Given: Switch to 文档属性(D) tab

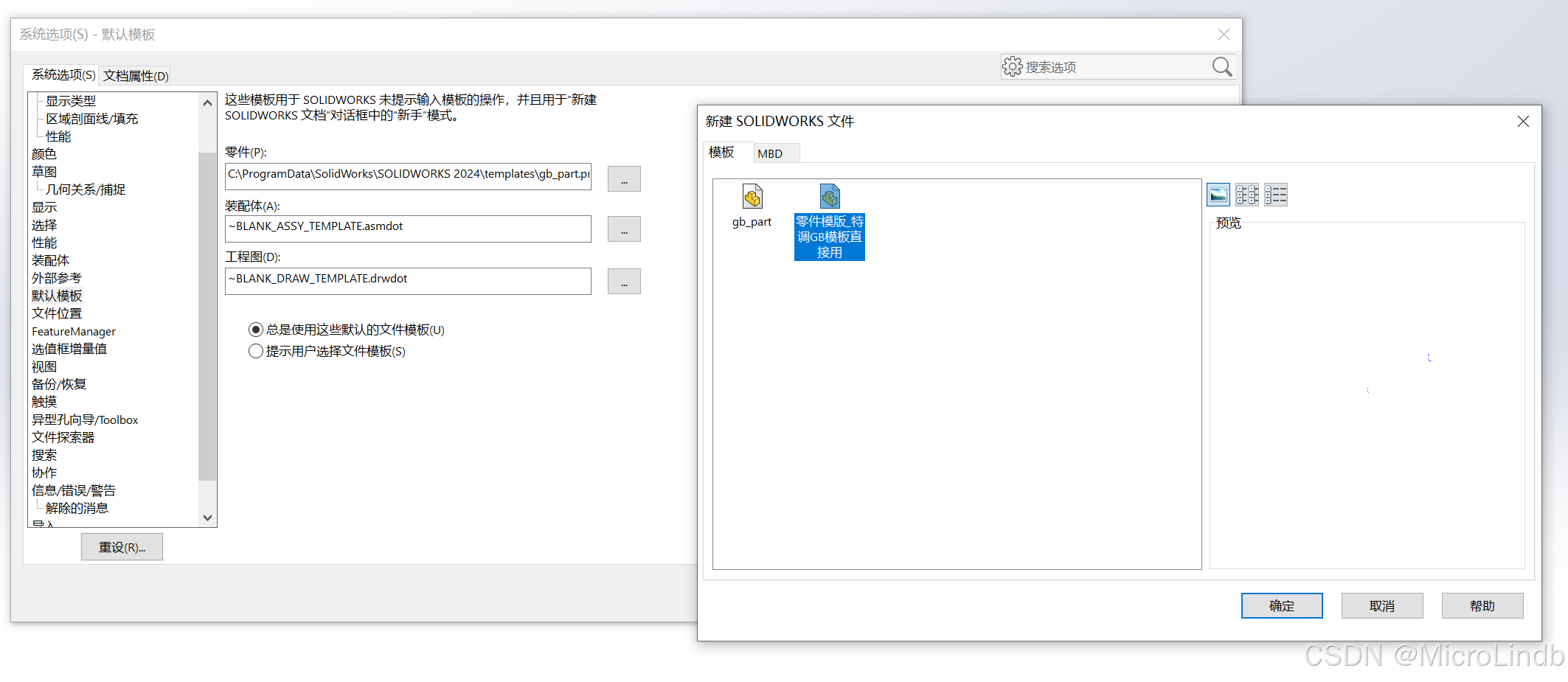Looking at the screenshot, I should 136,76.
